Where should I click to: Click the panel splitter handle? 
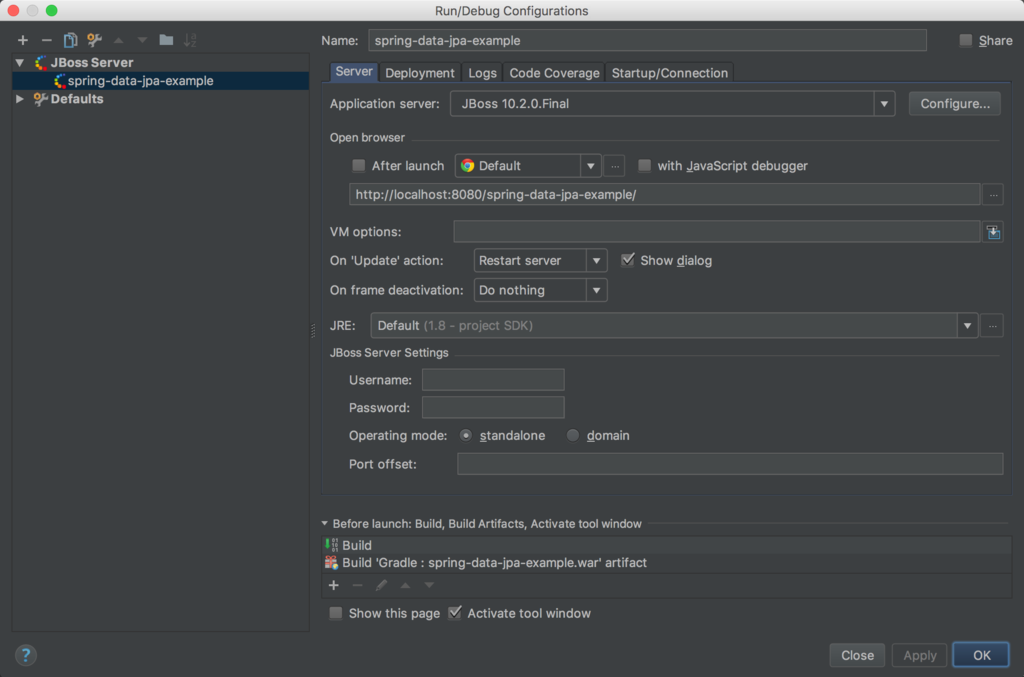coord(313,331)
